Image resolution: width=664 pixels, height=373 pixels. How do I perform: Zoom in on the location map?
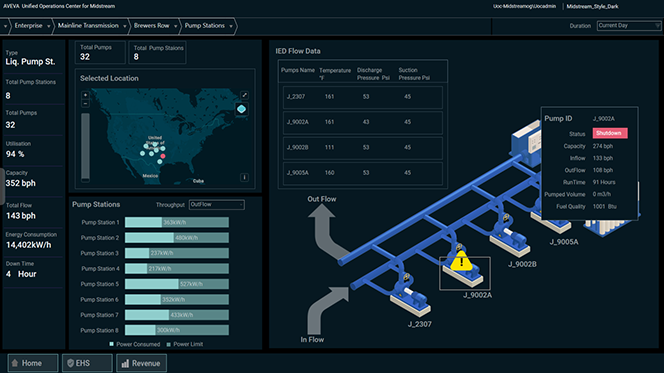tap(85, 95)
